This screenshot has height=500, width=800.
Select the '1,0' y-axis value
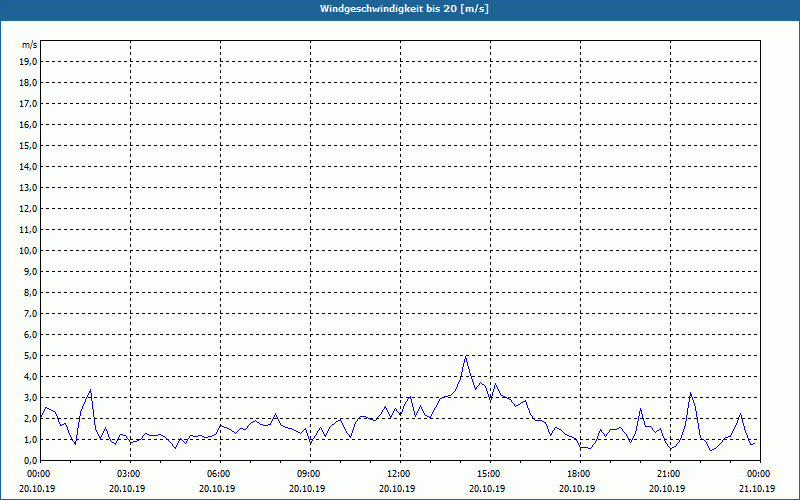(x=31, y=439)
